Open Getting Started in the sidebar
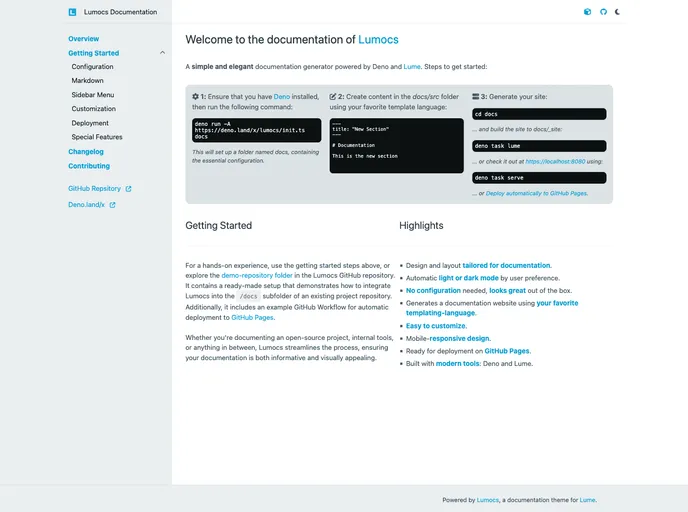This screenshot has height=512, width=688. click(x=93, y=53)
